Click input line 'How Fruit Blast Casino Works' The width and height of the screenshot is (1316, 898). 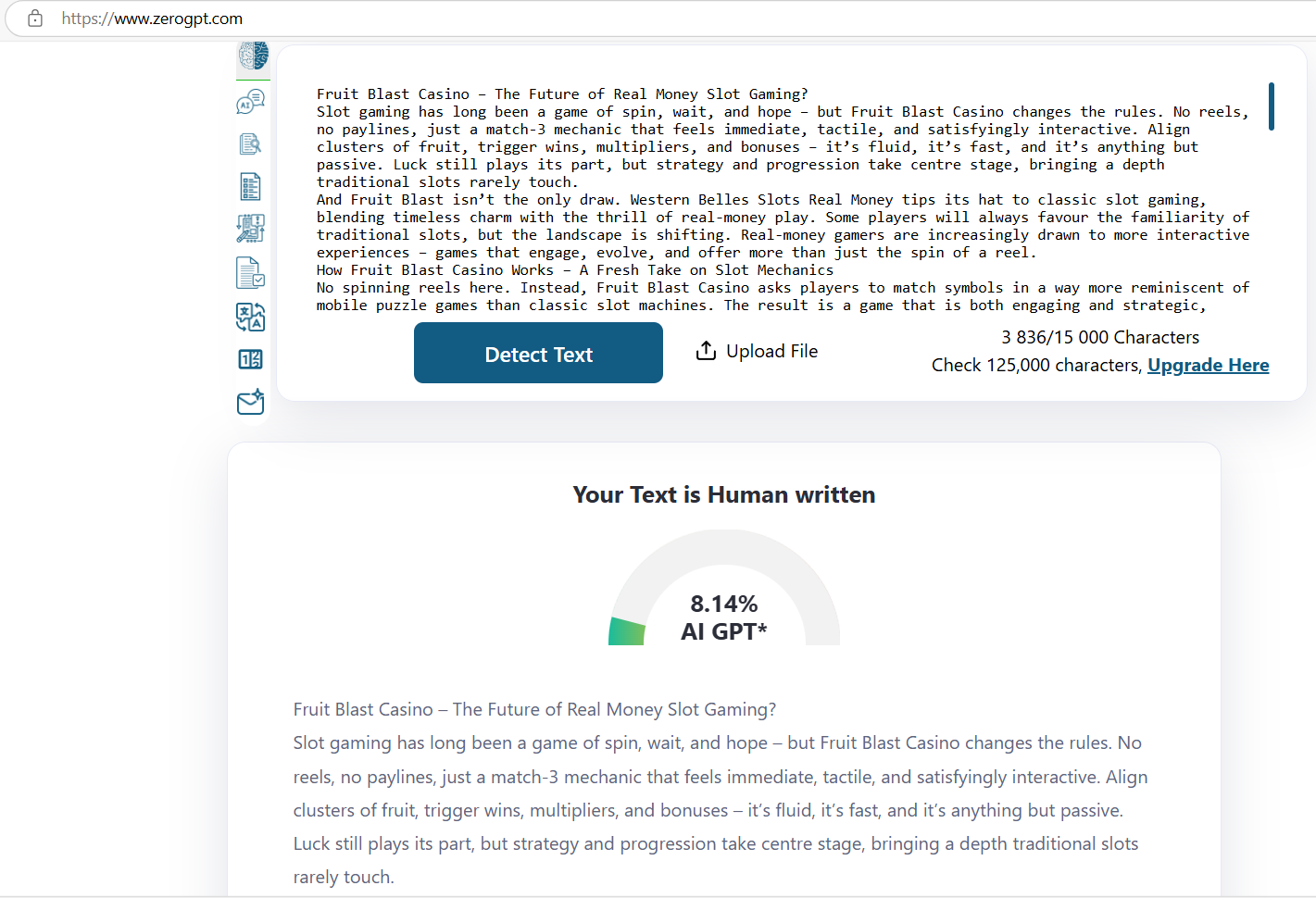[x=574, y=270]
